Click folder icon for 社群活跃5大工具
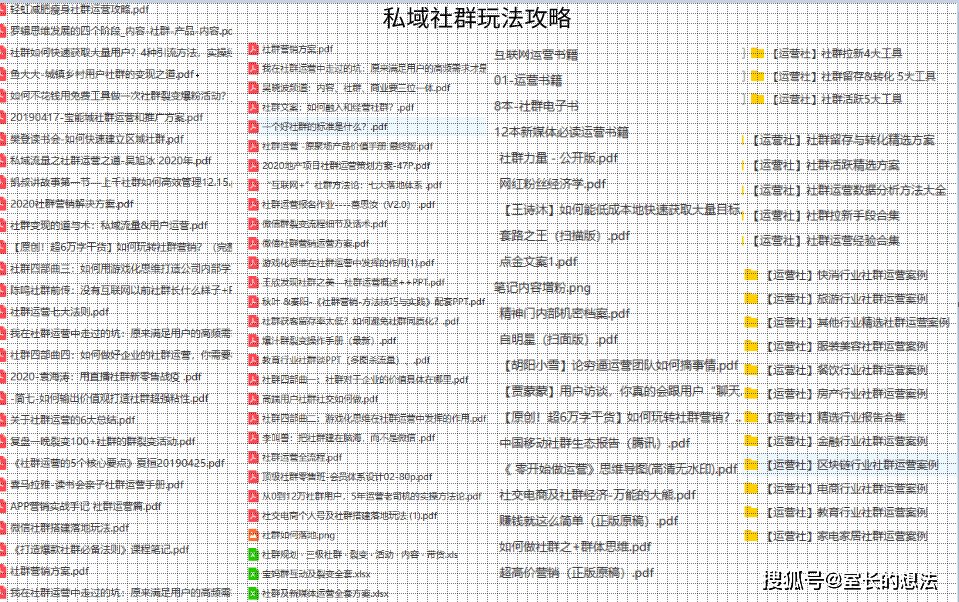959x602 pixels. pos(757,98)
